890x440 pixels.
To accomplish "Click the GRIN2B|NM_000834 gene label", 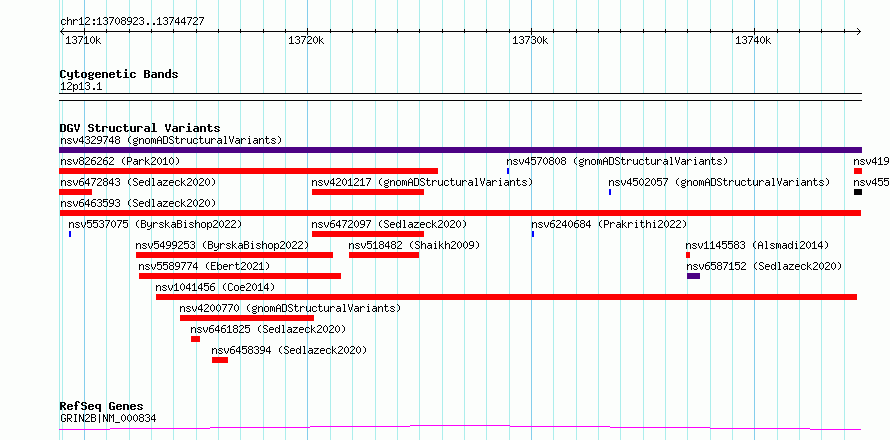I will [108, 419].
